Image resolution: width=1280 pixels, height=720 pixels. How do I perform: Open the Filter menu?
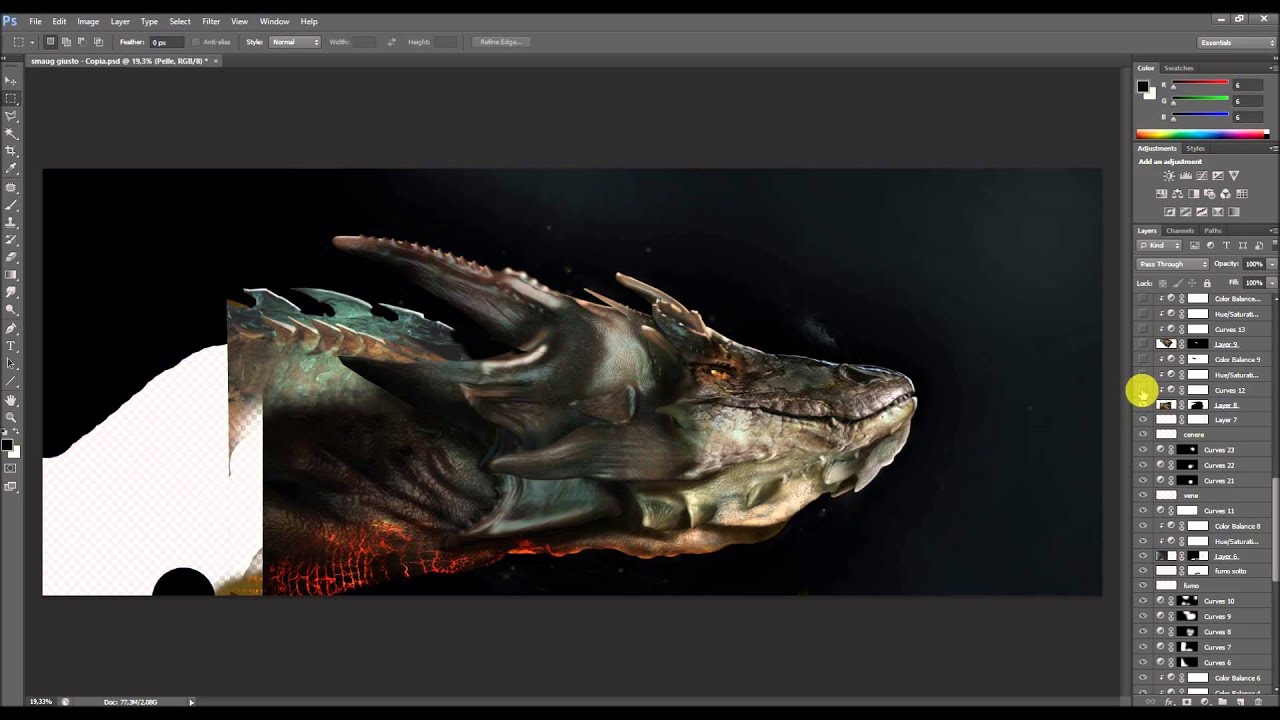[x=211, y=21]
